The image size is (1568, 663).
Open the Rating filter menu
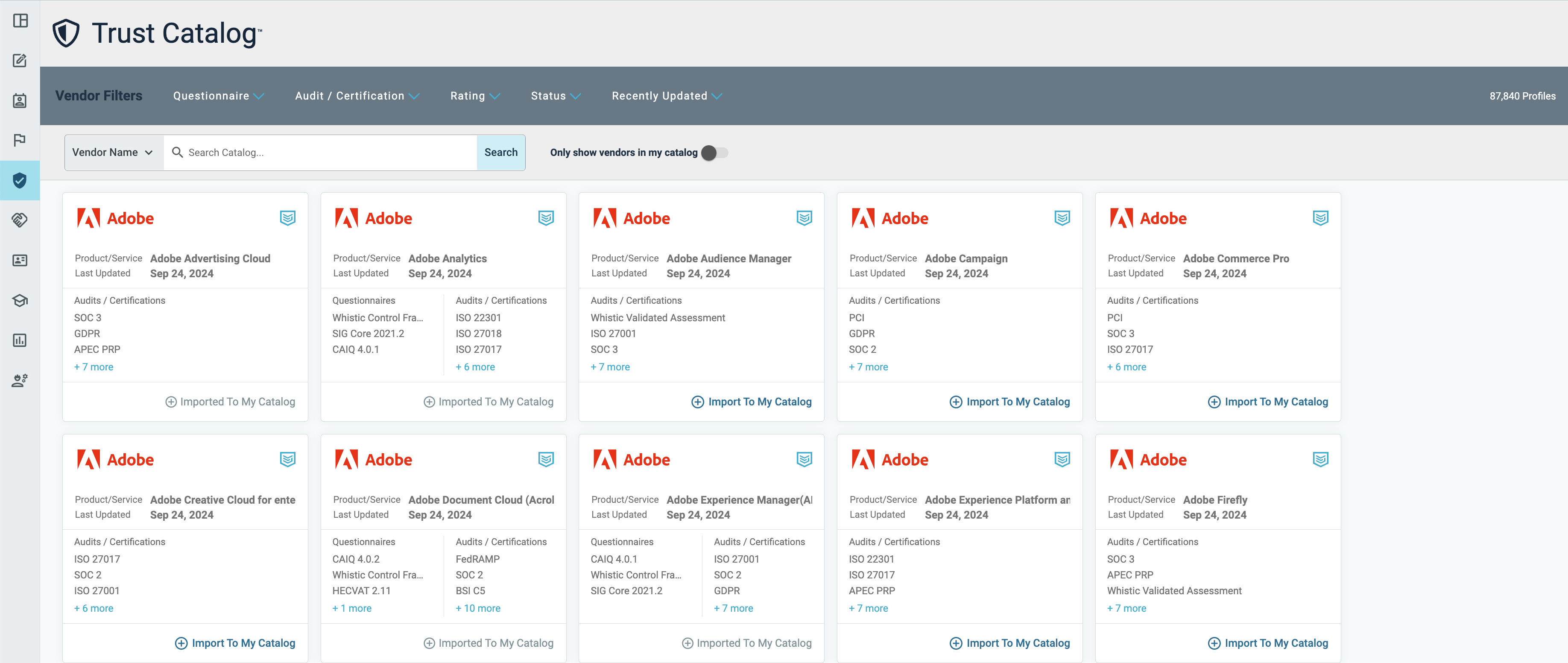(474, 96)
